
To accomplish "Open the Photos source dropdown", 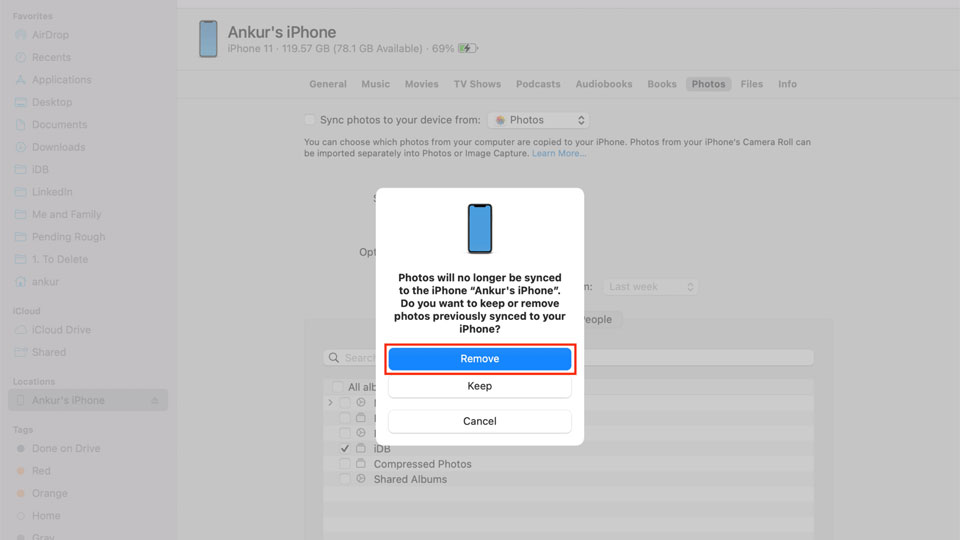I will 539,120.
